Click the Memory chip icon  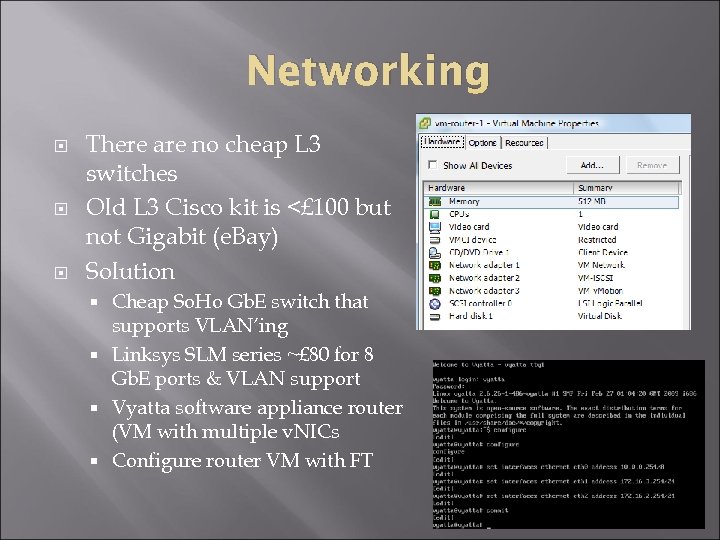pyautogui.click(x=434, y=202)
